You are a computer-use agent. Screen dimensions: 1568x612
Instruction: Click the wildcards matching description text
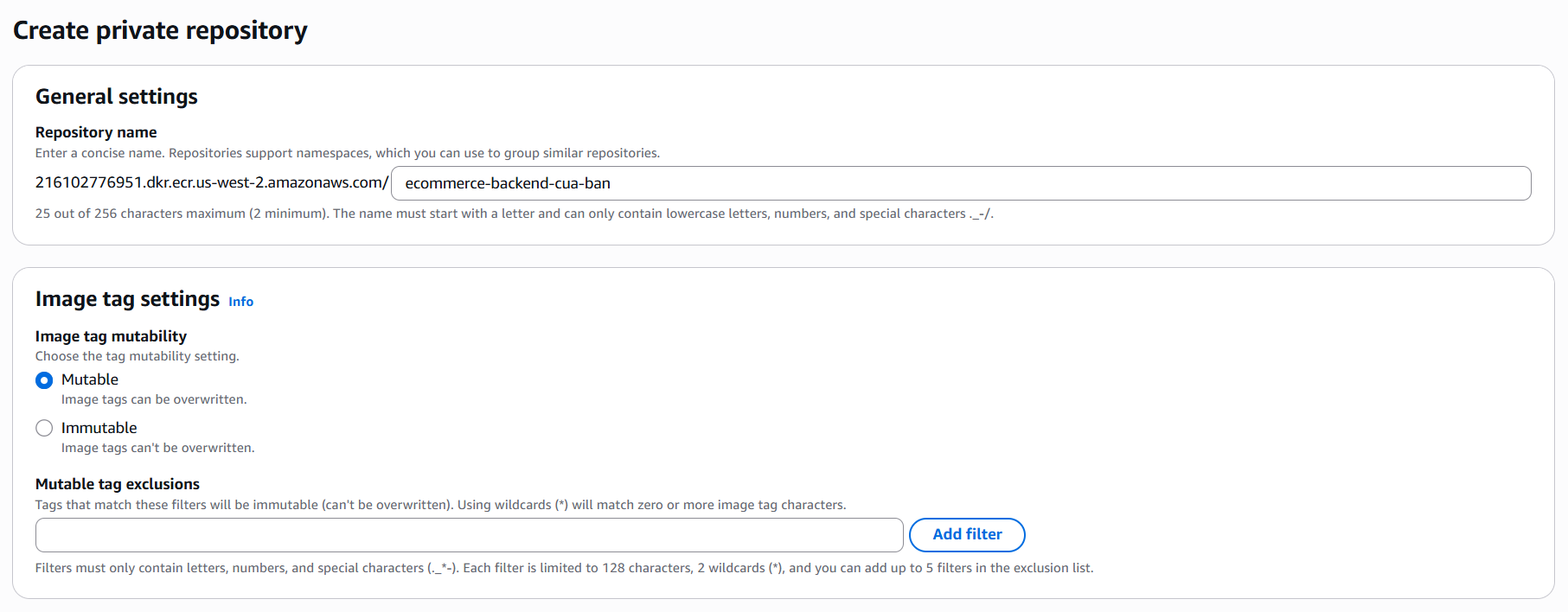click(440, 505)
